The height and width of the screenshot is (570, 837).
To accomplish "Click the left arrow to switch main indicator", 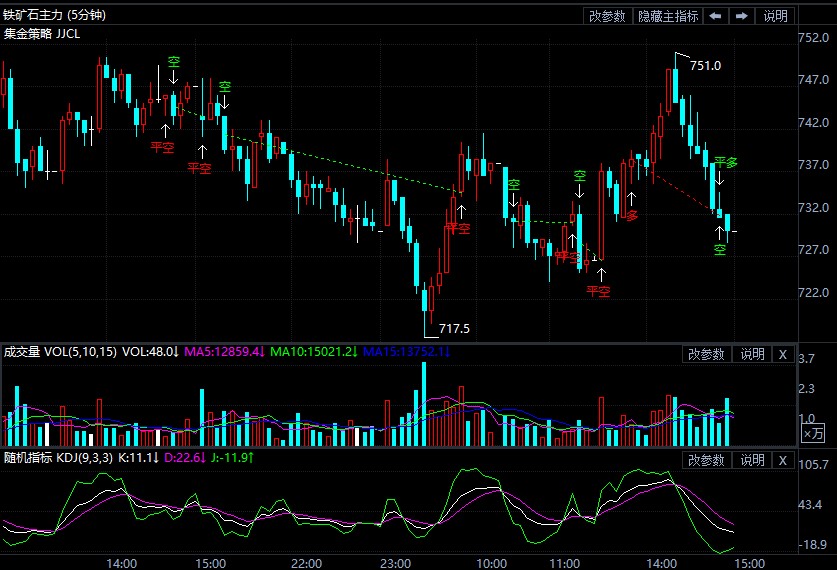I will 715,16.
